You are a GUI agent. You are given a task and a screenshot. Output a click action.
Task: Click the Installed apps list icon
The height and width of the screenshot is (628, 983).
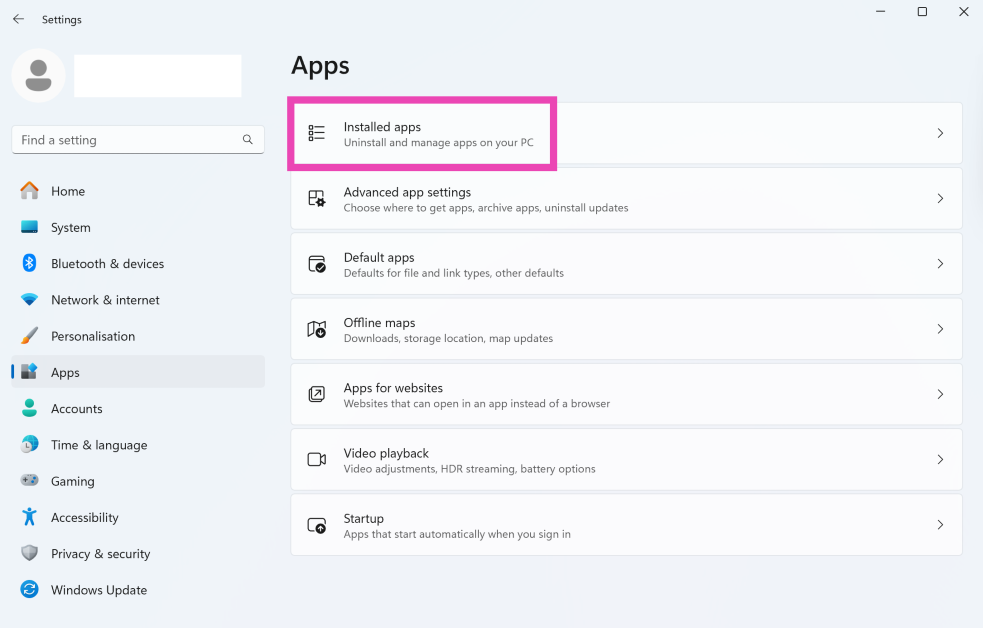[x=317, y=133]
